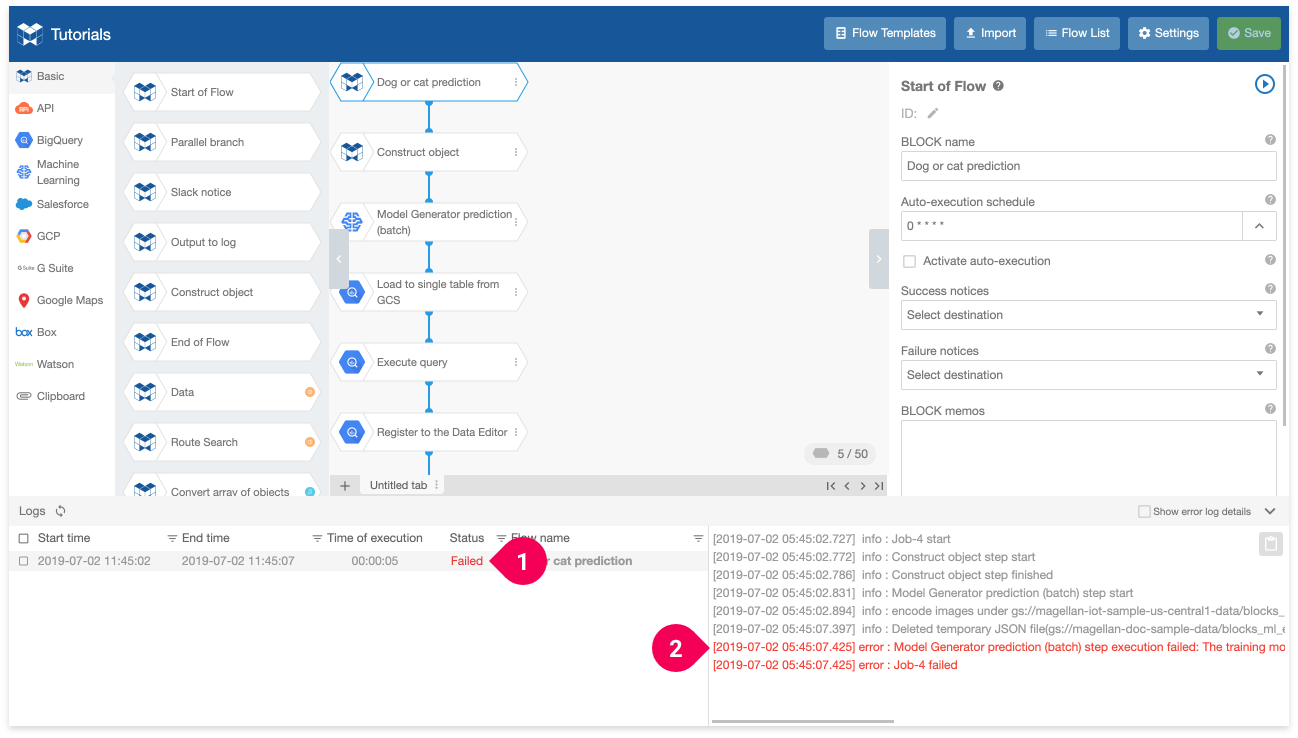Click the Auto-execution schedule field
This screenshot has width=1298, height=738.
tap(1071, 226)
